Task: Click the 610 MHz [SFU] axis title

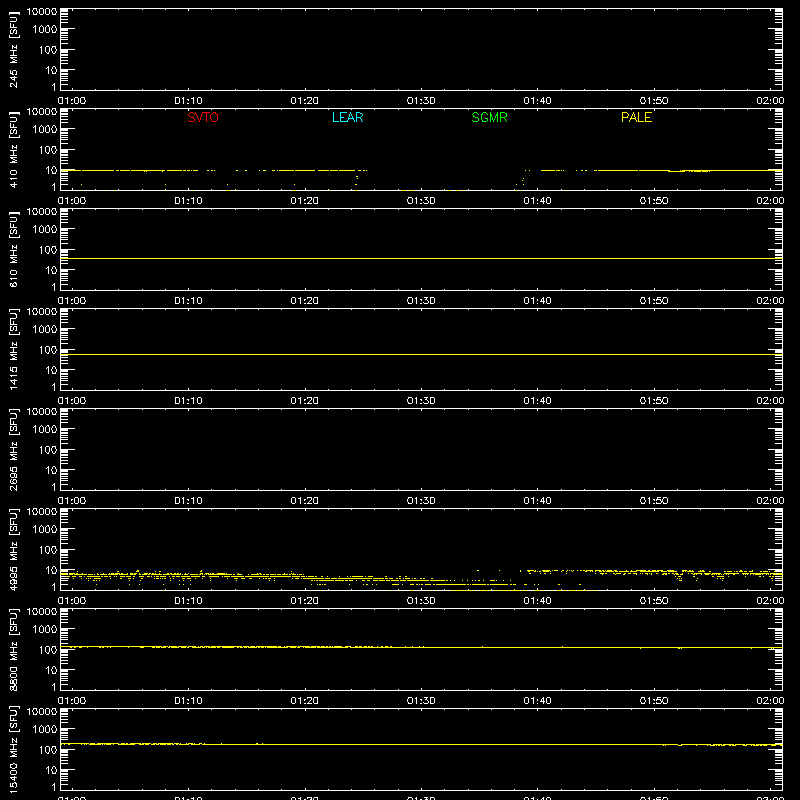Action: 13,250
